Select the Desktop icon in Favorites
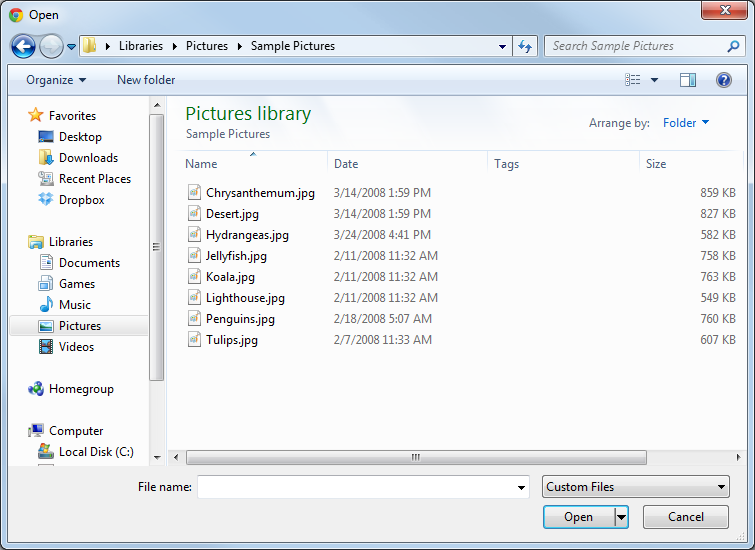 pyautogui.click(x=46, y=137)
